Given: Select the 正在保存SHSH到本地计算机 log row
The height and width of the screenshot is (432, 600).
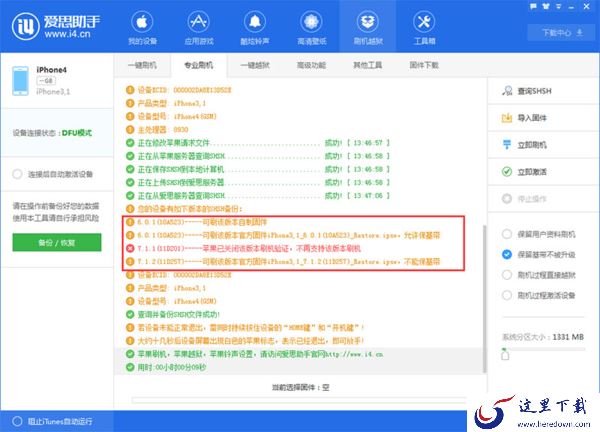Looking at the screenshot, I should click(x=258, y=169).
